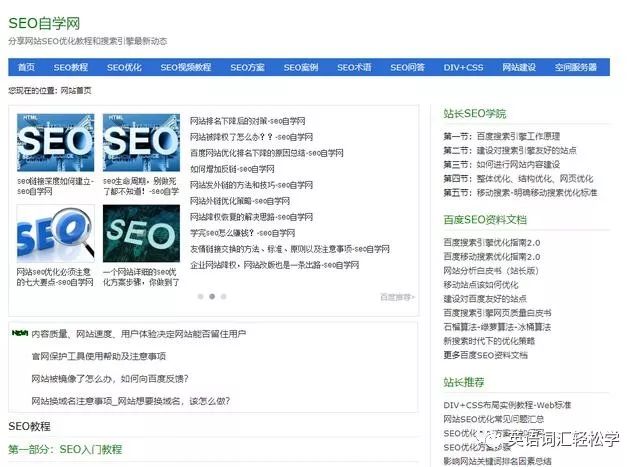Viewport: 640px width, 467px height.
Task: Open the 空间服务器 navigation item
Action: coord(576,67)
